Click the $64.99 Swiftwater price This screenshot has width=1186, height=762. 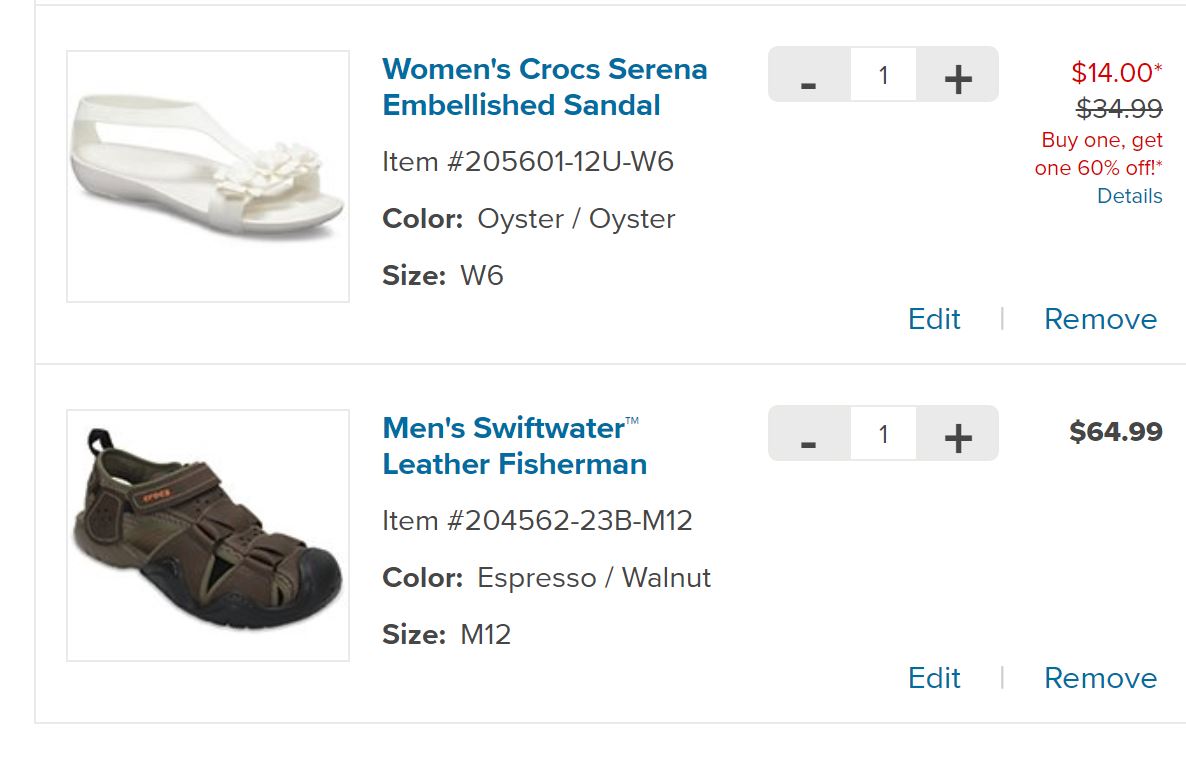pyautogui.click(x=1115, y=432)
